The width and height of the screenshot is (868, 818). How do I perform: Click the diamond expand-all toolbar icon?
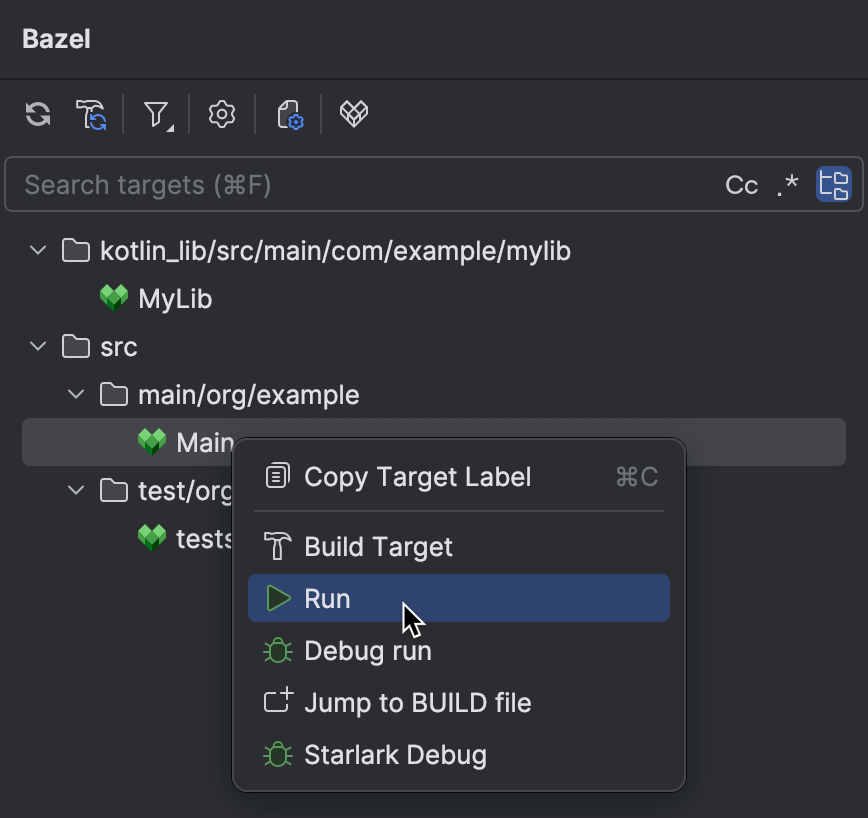click(353, 114)
